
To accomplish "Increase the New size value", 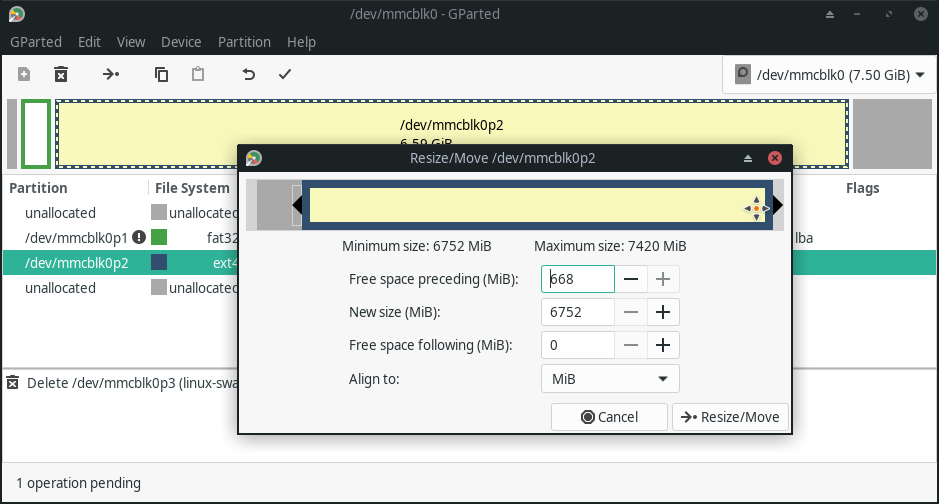I will point(663,312).
